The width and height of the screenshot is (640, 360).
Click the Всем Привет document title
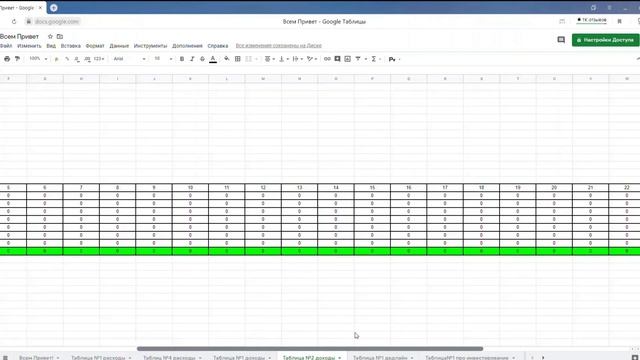(19, 36)
